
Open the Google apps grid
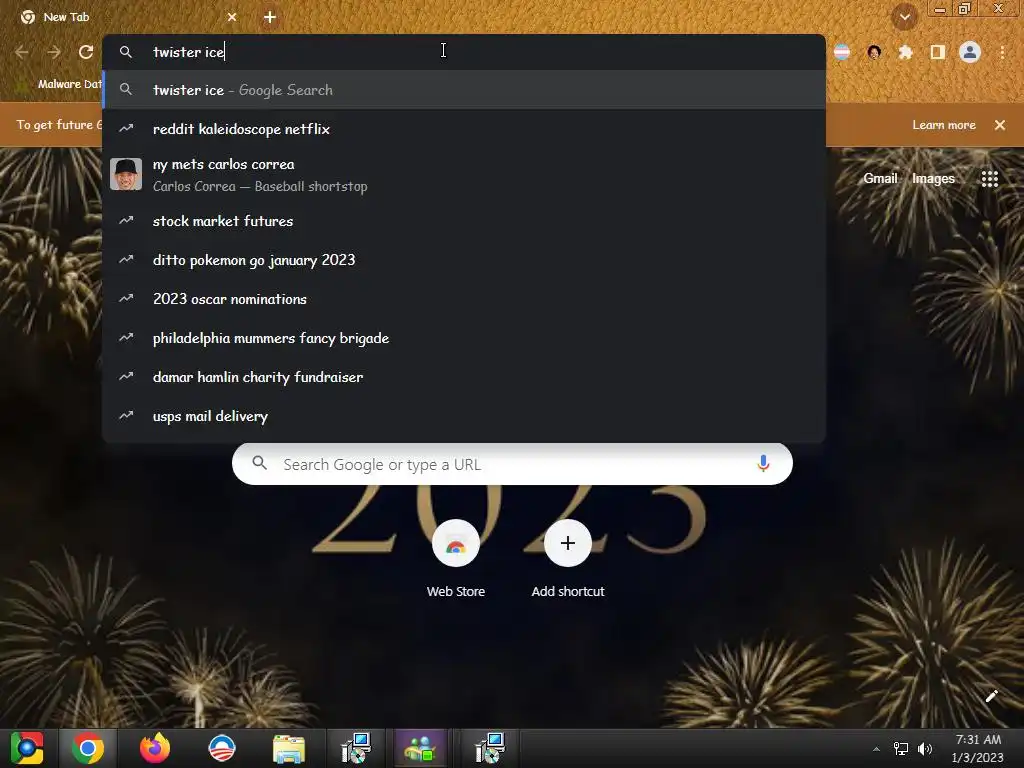point(989,178)
